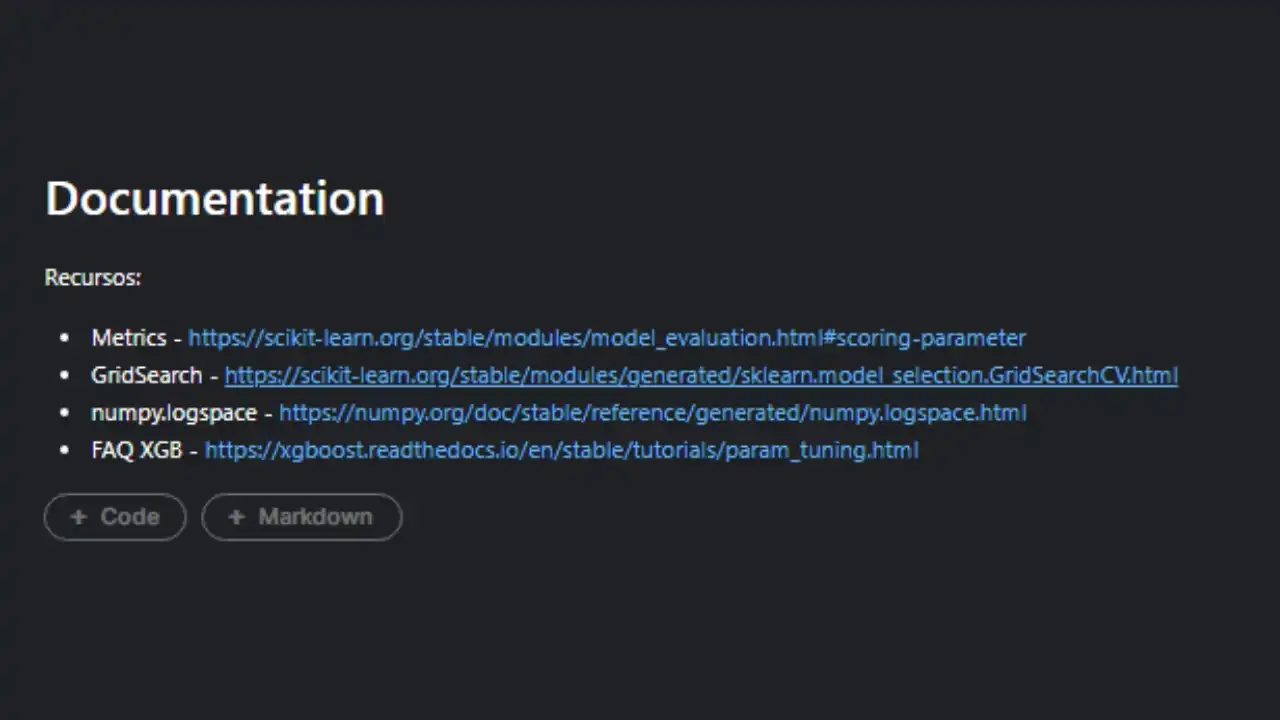
Task: Select the 'numpy.logspace' label text
Action: (173, 413)
